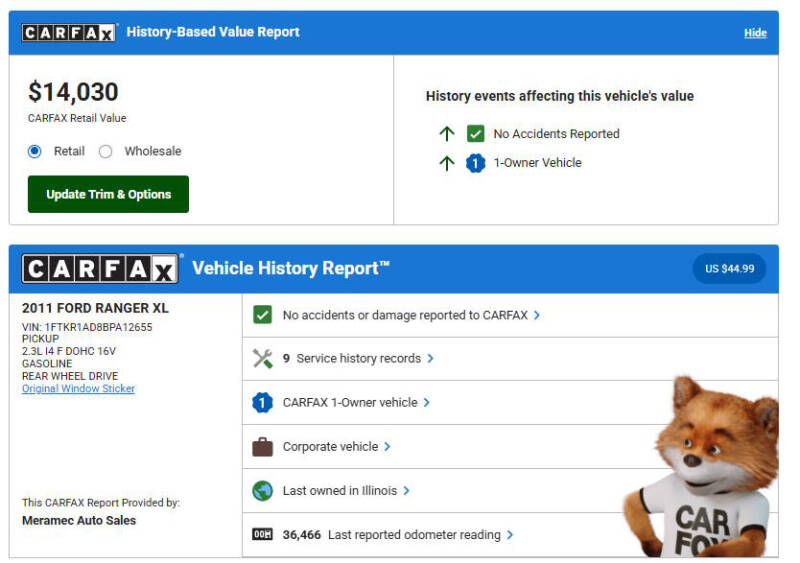Select the Retail radio button

(x=35, y=151)
